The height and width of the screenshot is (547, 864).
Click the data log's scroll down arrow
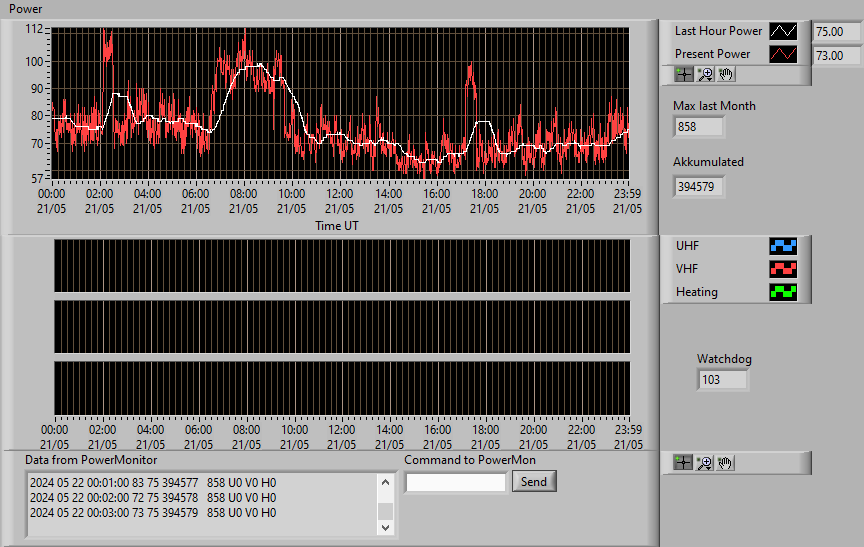[x=386, y=527]
